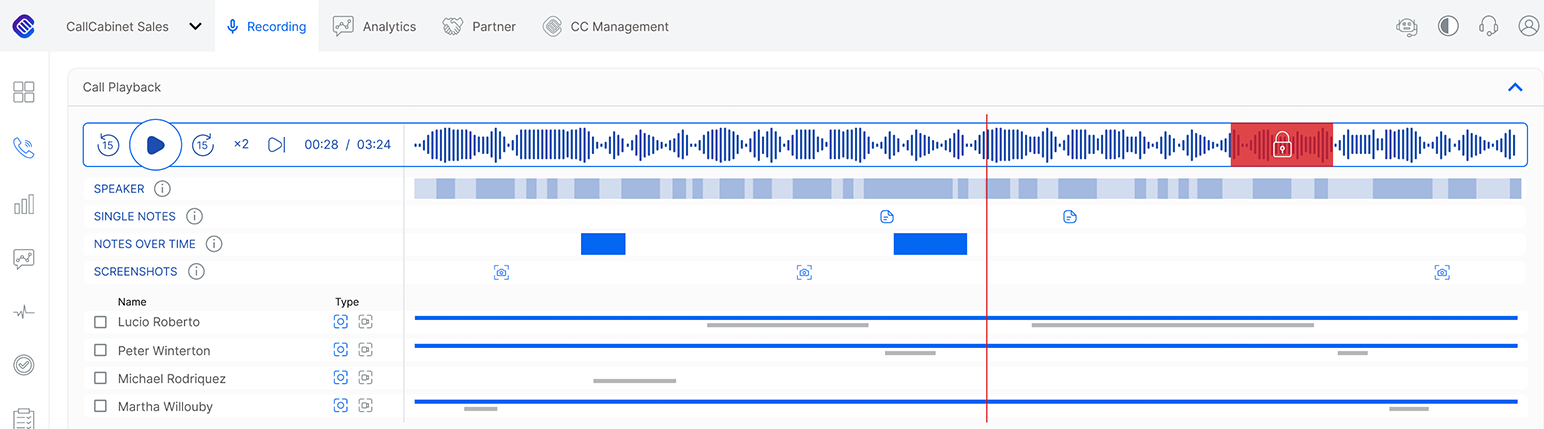The width and height of the screenshot is (1544, 429).
Task: Check the Lucio Roberto checkbox
Action: coord(100,322)
